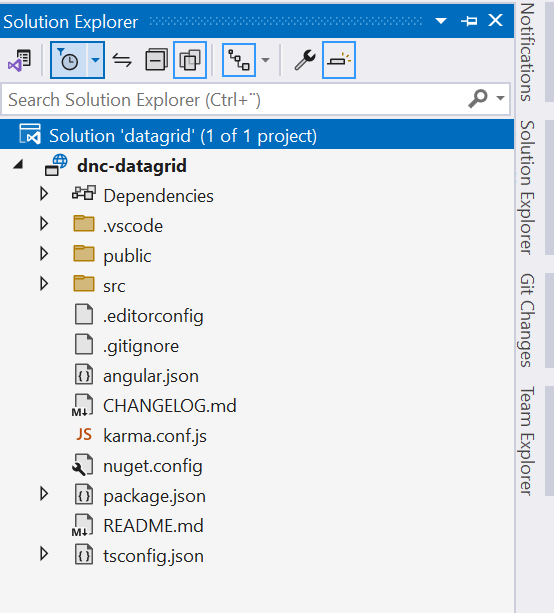The width and height of the screenshot is (554, 613).
Task: Click the public folder icon
Action: [x=84, y=254]
